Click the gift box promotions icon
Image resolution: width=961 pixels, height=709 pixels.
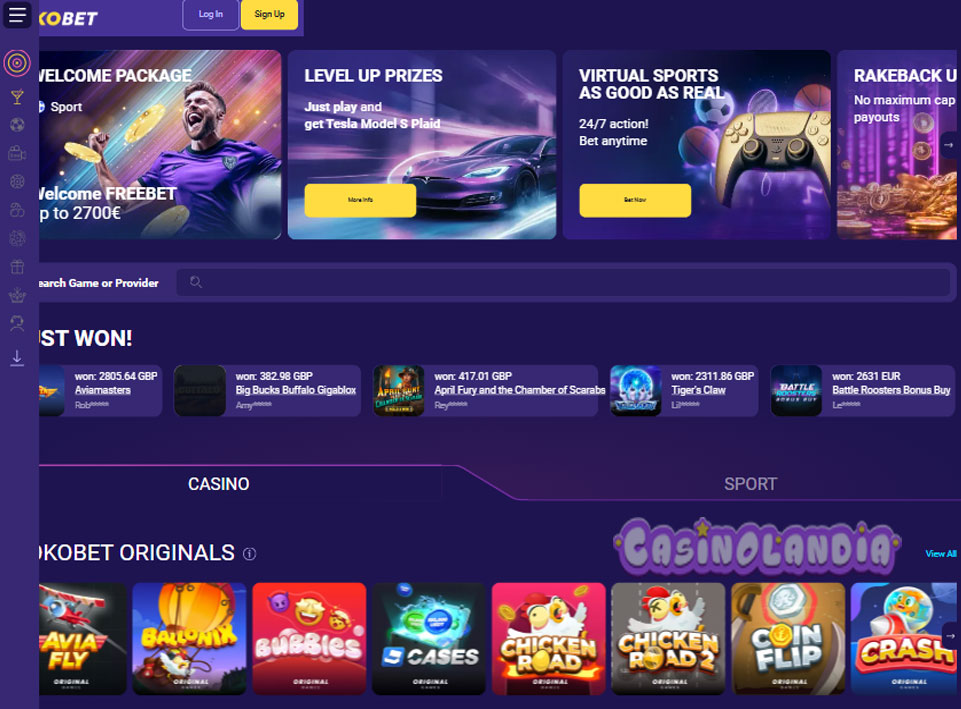coord(17,267)
